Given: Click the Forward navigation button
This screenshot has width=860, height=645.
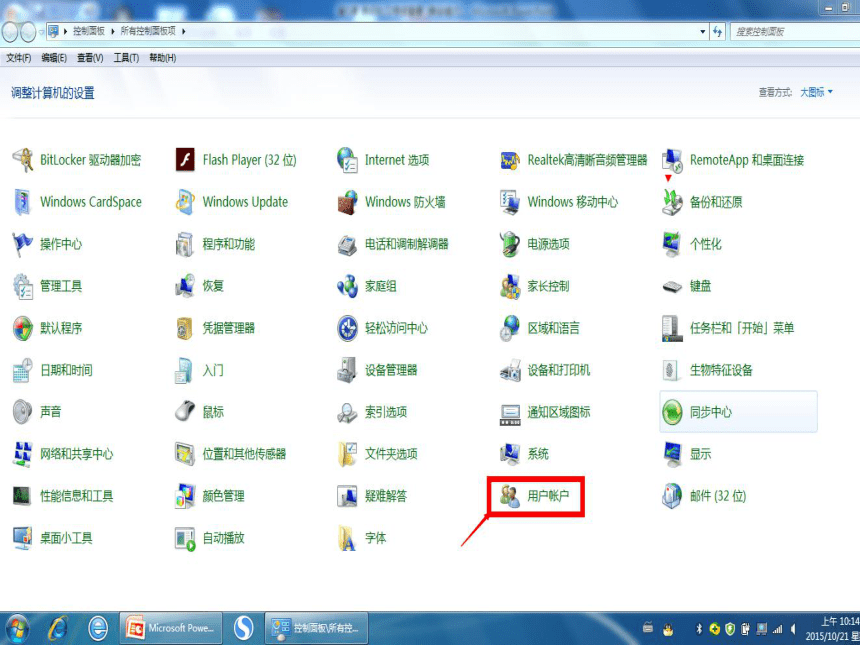Looking at the screenshot, I should click(28, 32).
